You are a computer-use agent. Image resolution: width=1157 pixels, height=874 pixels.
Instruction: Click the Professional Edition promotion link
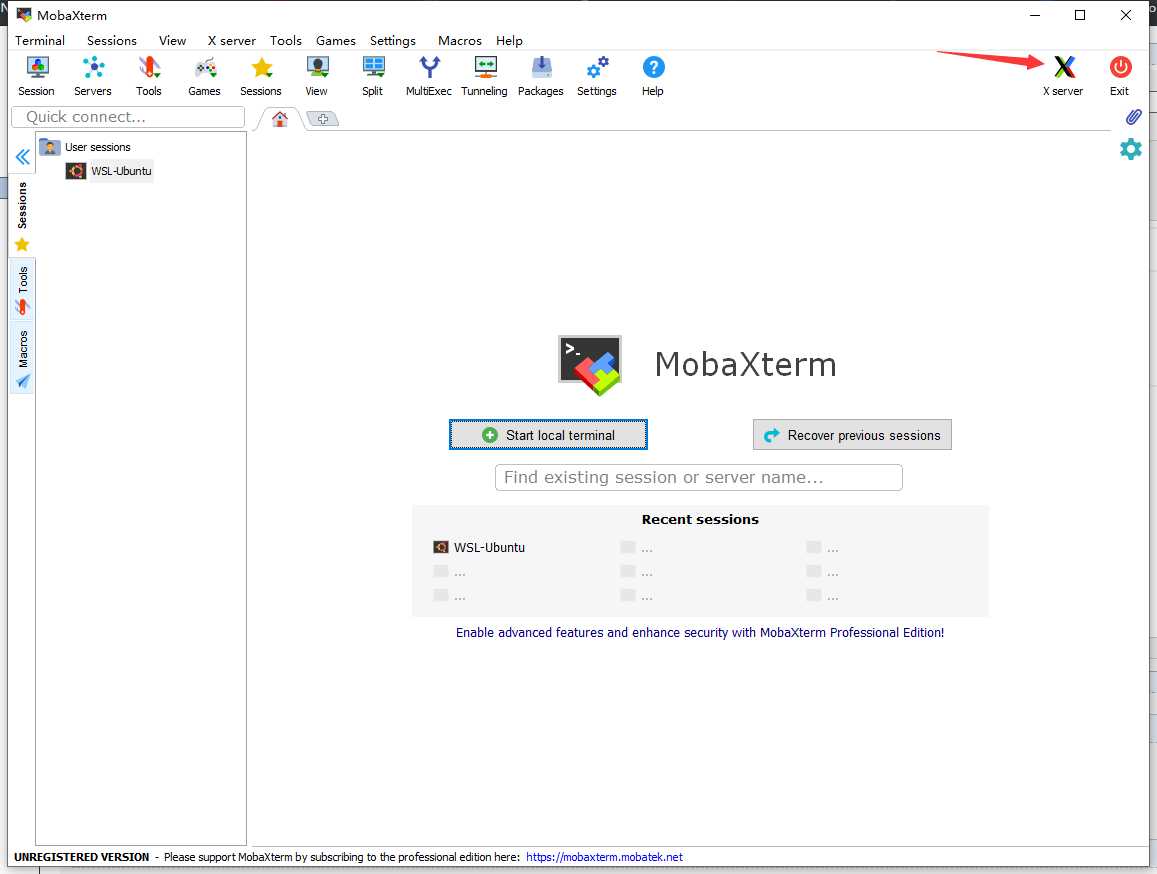point(700,633)
